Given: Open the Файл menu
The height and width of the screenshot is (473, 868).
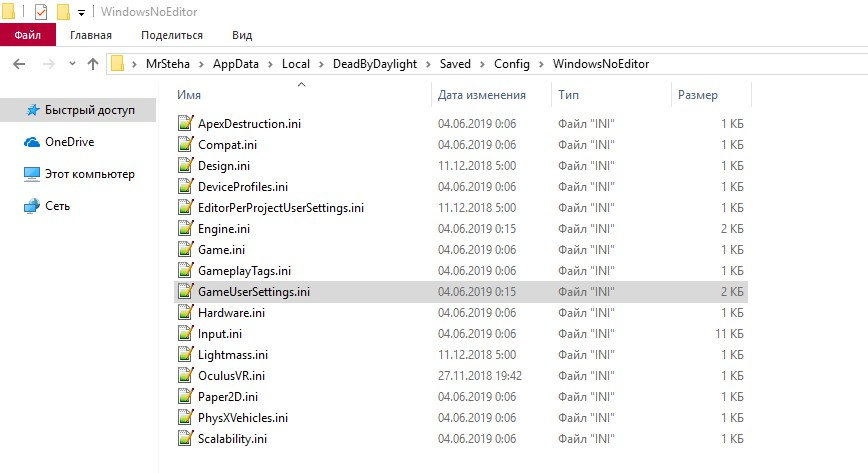Looking at the screenshot, I should (x=28, y=35).
